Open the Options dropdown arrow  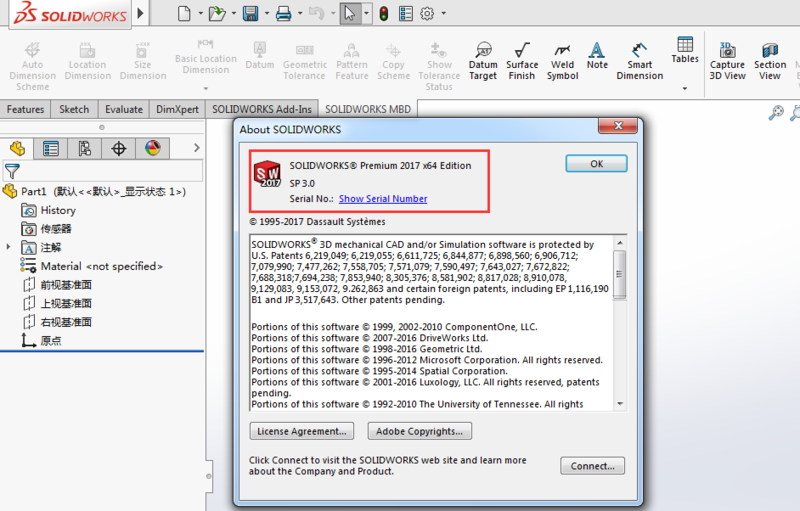[443, 13]
